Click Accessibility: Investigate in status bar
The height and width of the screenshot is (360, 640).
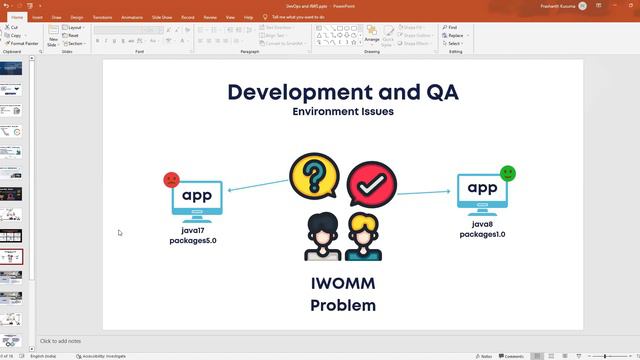pyautogui.click(x=101, y=356)
